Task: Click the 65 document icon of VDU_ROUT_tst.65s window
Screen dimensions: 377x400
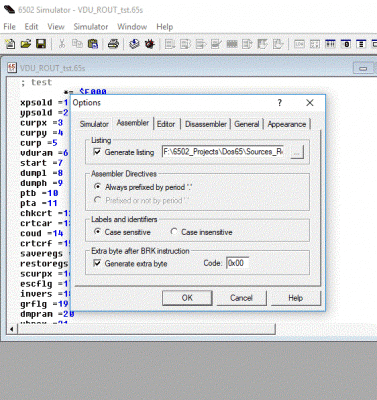Action: click(x=12, y=68)
